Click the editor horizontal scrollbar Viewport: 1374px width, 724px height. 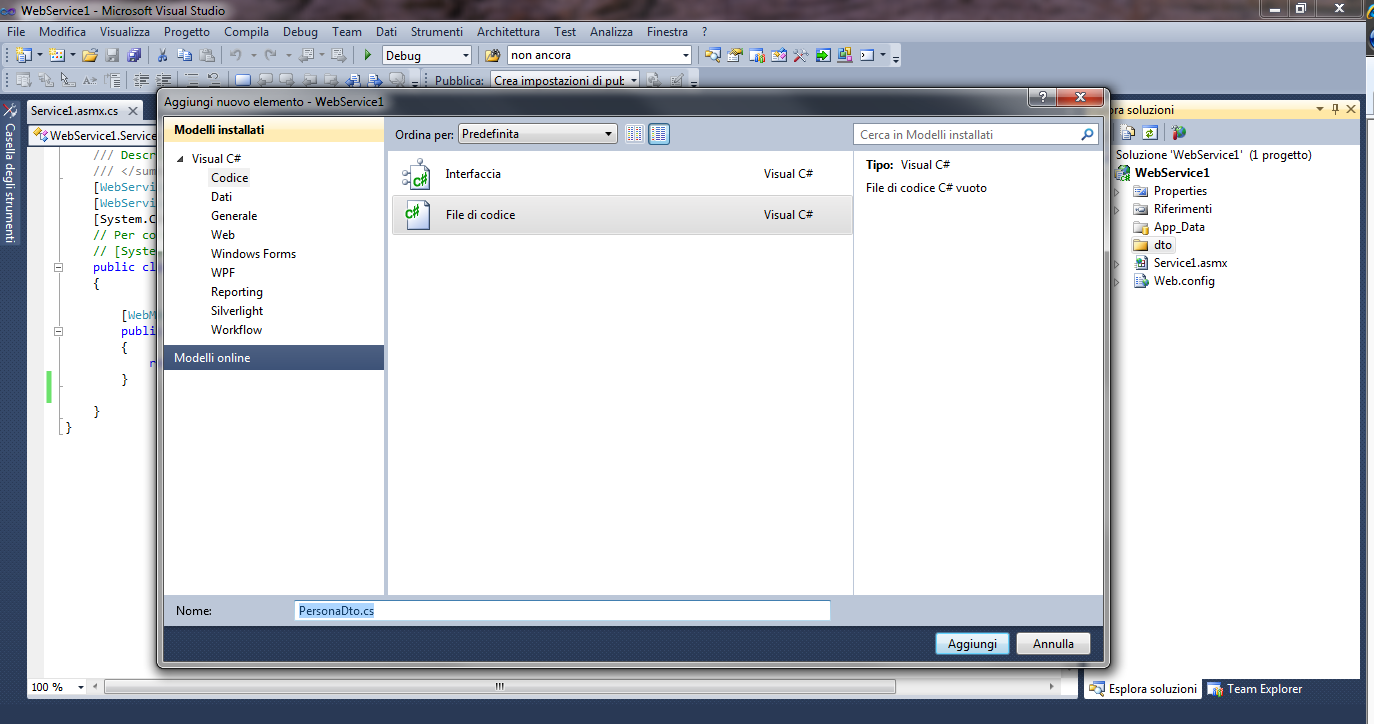tap(499, 687)
